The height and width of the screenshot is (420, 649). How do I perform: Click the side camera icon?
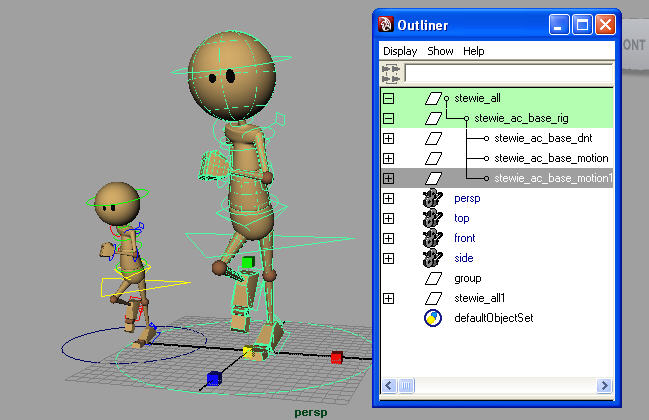[433, 258]
